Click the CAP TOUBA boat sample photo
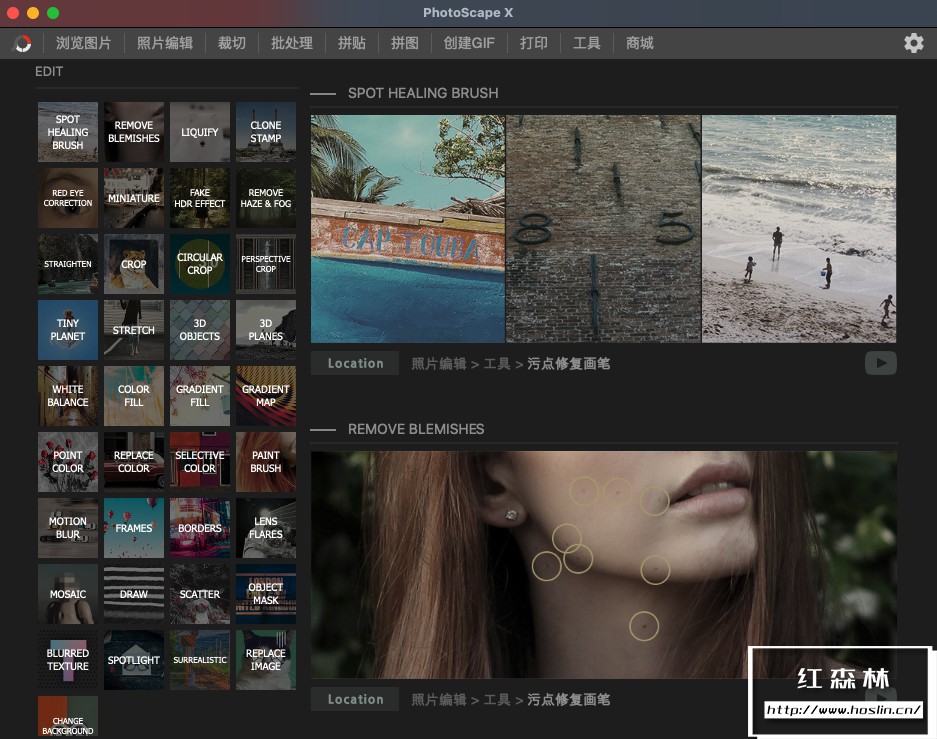Image resolution: width=937 pixels, height=739 pixels. pos(408,229)
